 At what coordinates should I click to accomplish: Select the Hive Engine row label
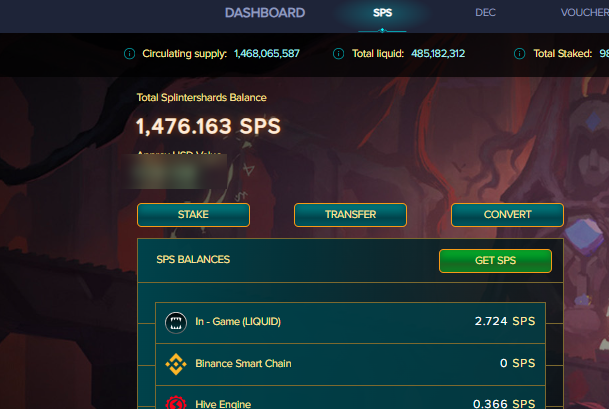tap(223, 404)
